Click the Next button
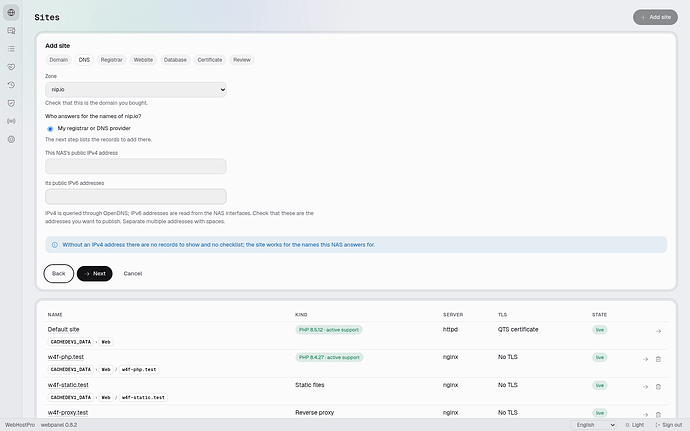This screenshot has width=690, height=431. point(95,273)
